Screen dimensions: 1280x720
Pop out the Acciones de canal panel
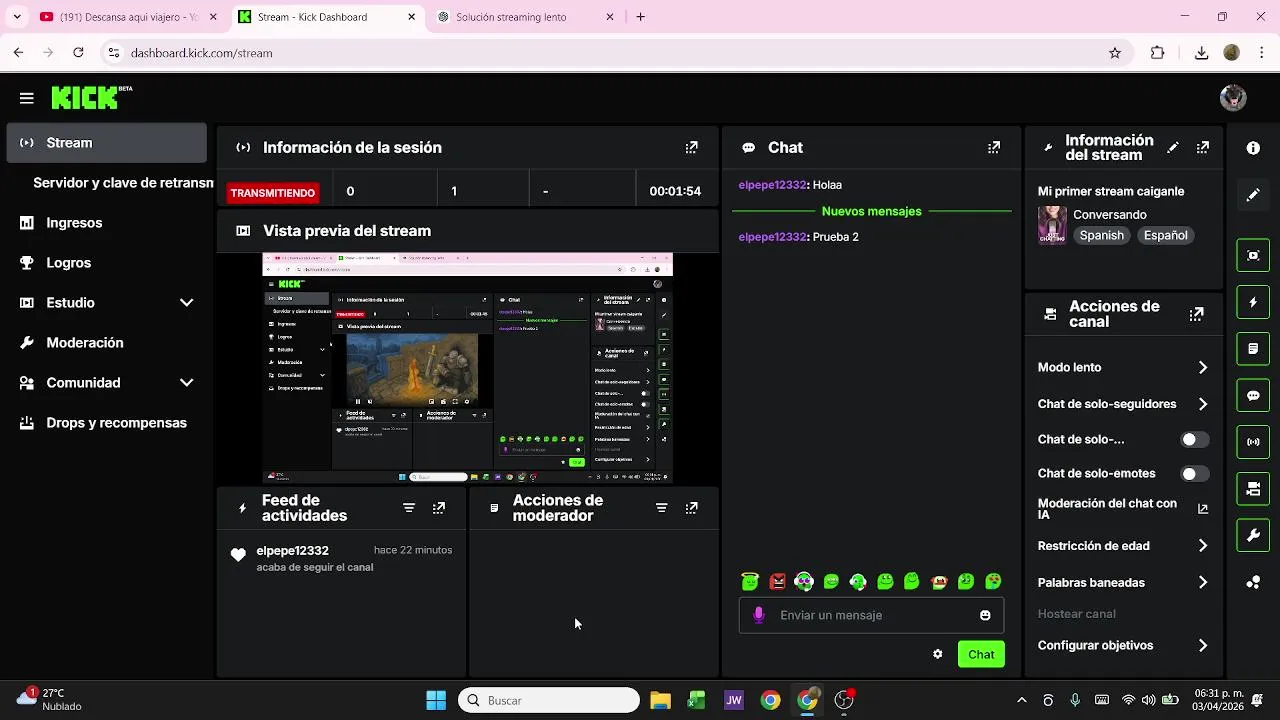(1196, 314)
